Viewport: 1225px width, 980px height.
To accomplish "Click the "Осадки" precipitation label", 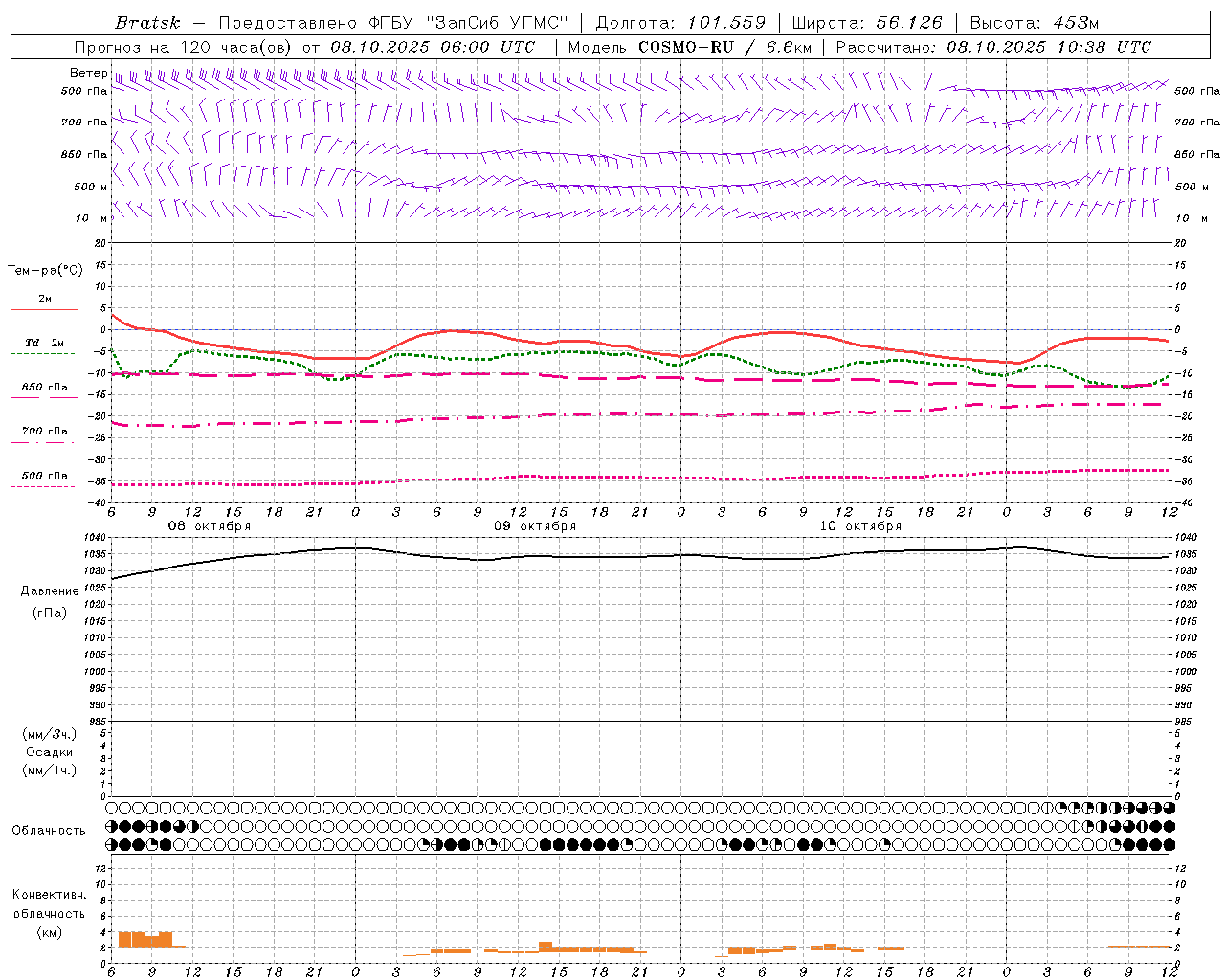I will 50,752.
